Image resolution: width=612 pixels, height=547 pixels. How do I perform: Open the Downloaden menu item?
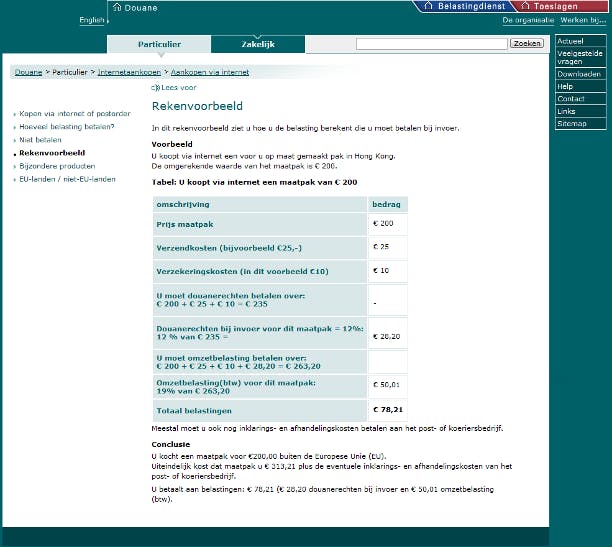click(580, 74)
